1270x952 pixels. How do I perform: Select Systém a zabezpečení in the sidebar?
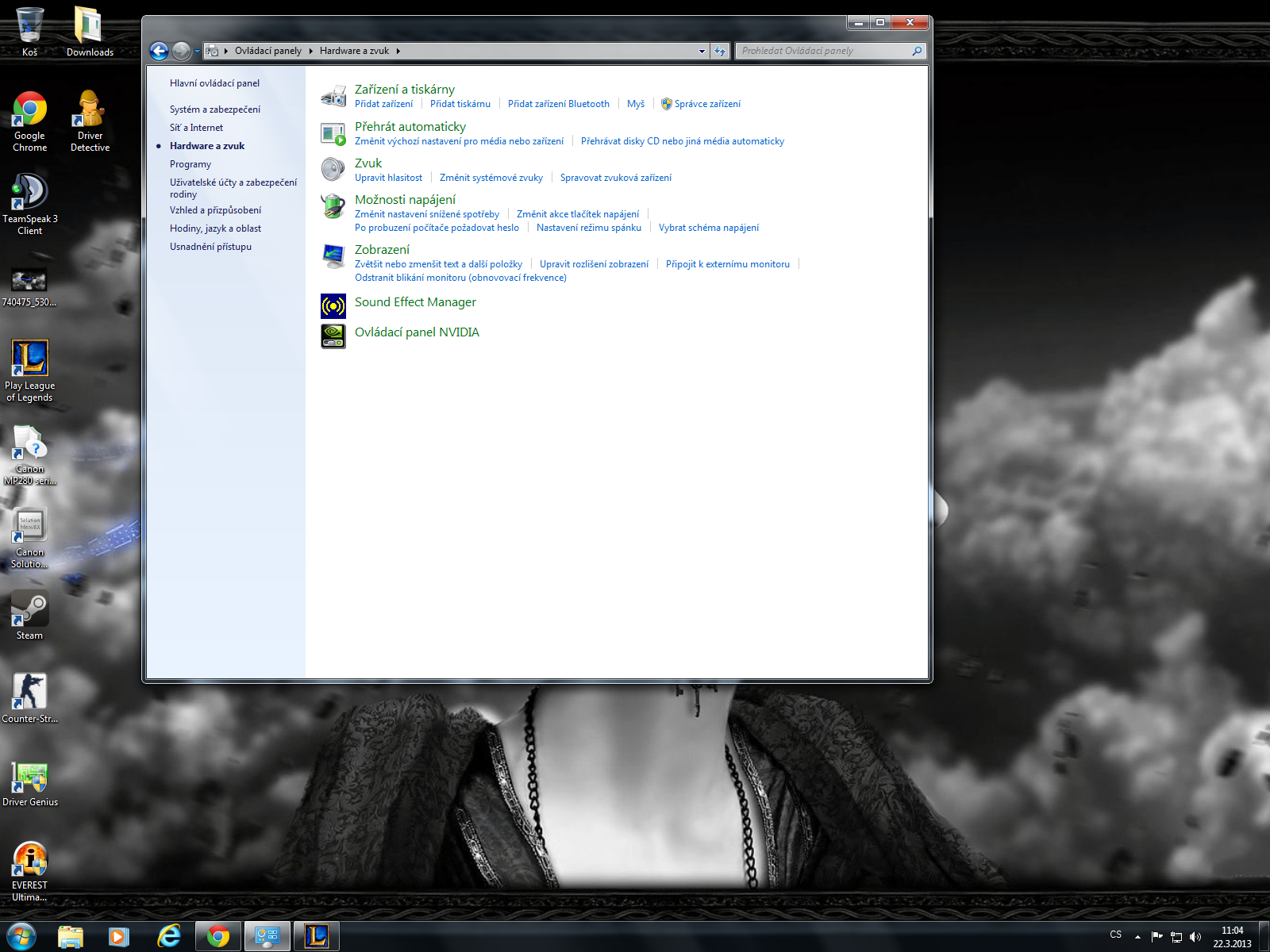pyautogui.click(x=215, y=109)
